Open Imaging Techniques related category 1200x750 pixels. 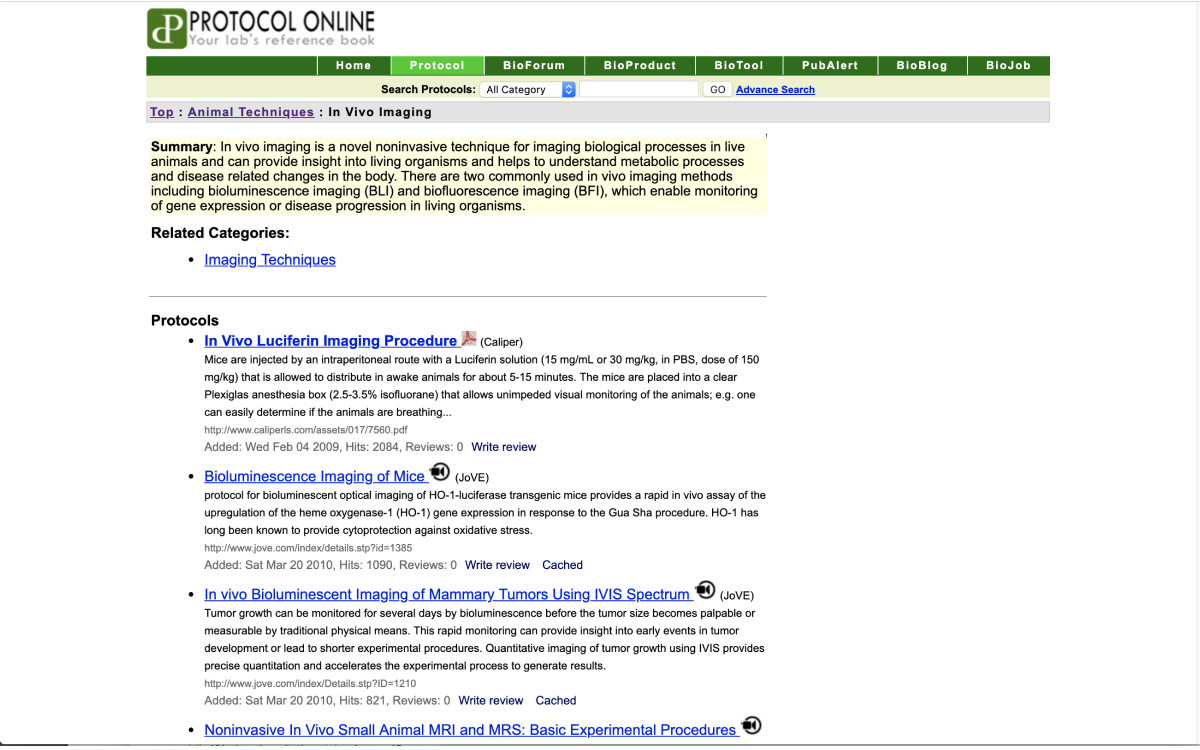270,260
